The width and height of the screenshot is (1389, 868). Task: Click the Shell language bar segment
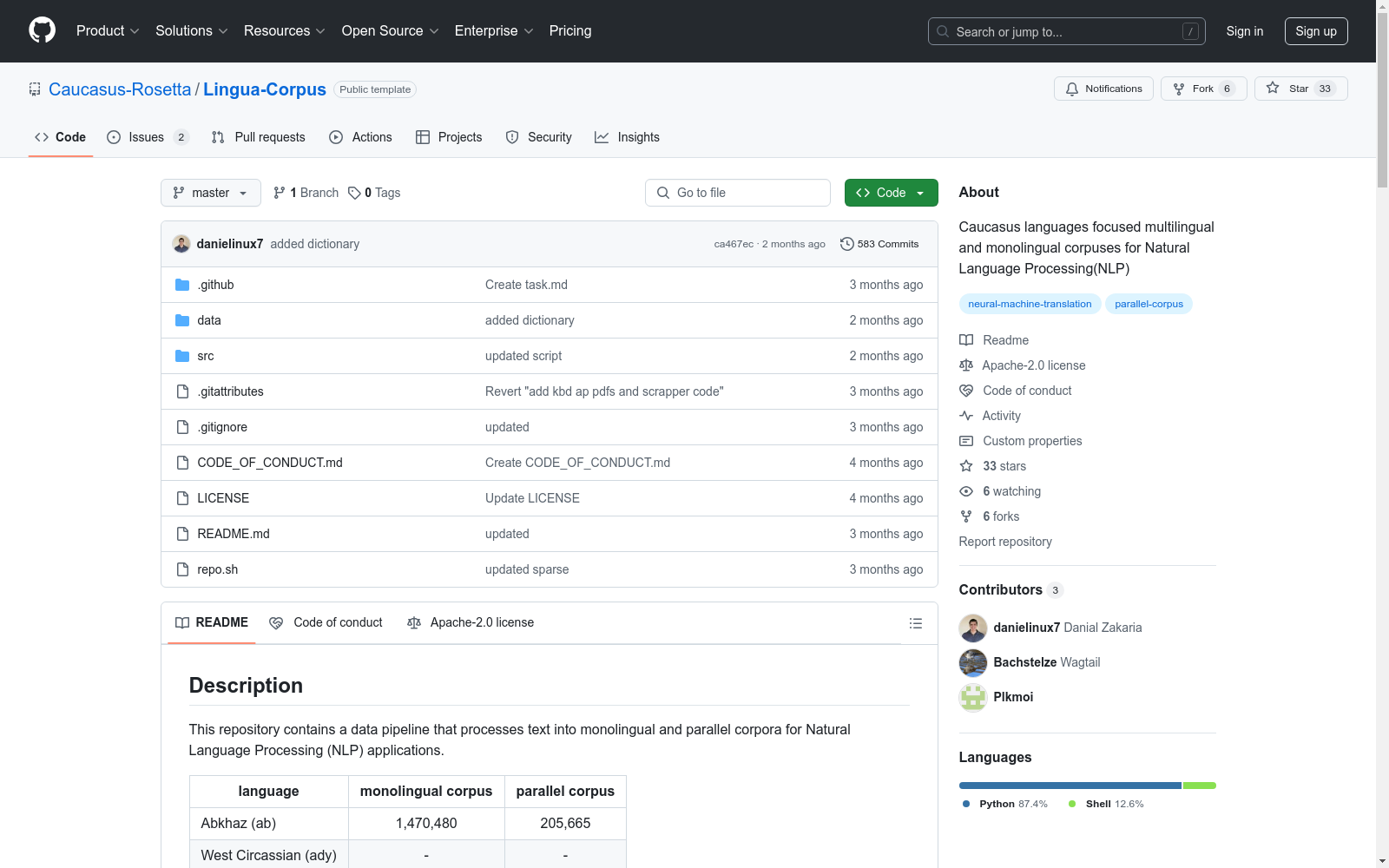[x=1200, y=786]
